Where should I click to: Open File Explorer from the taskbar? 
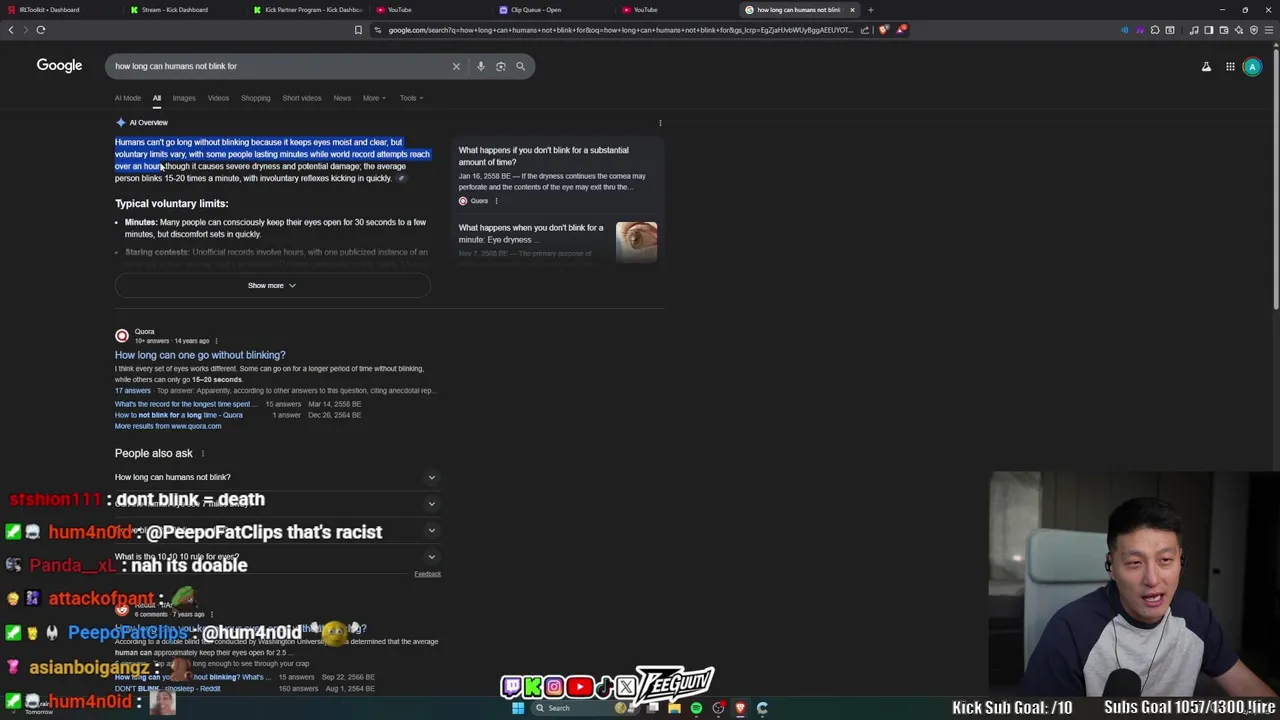click(674, 708)
